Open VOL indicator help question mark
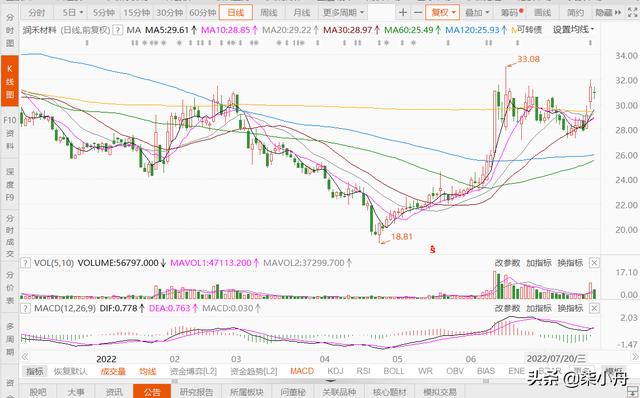The image size is (640, 398). [25, 263]
